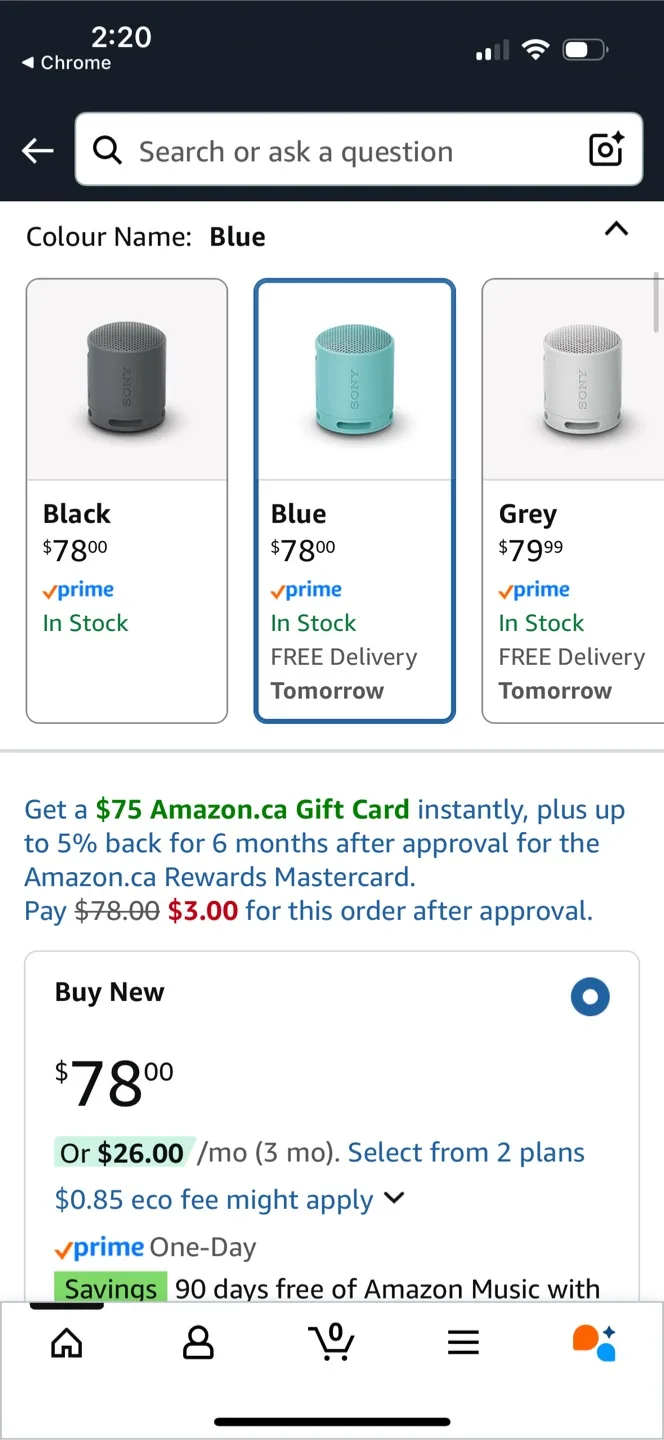Tap the $0.85 eco fee link

tap(214, 1200)
